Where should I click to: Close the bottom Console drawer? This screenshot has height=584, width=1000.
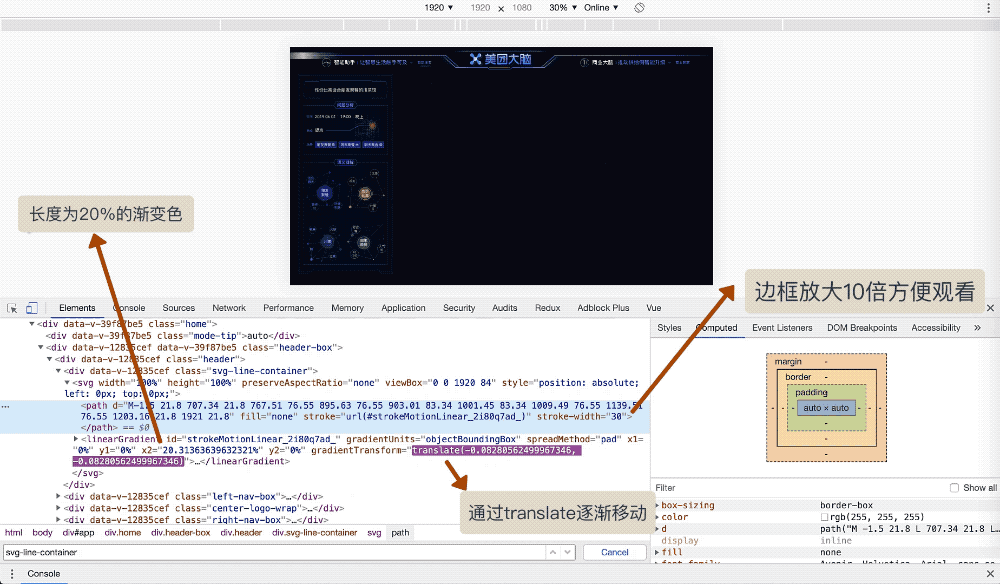[990, 574]
